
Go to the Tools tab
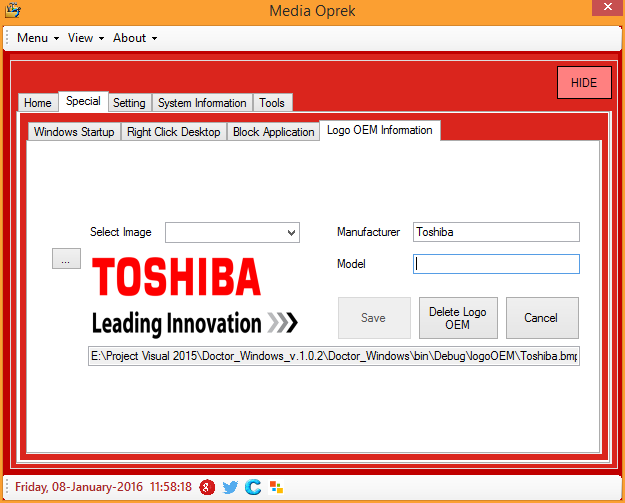pos(272,103)
